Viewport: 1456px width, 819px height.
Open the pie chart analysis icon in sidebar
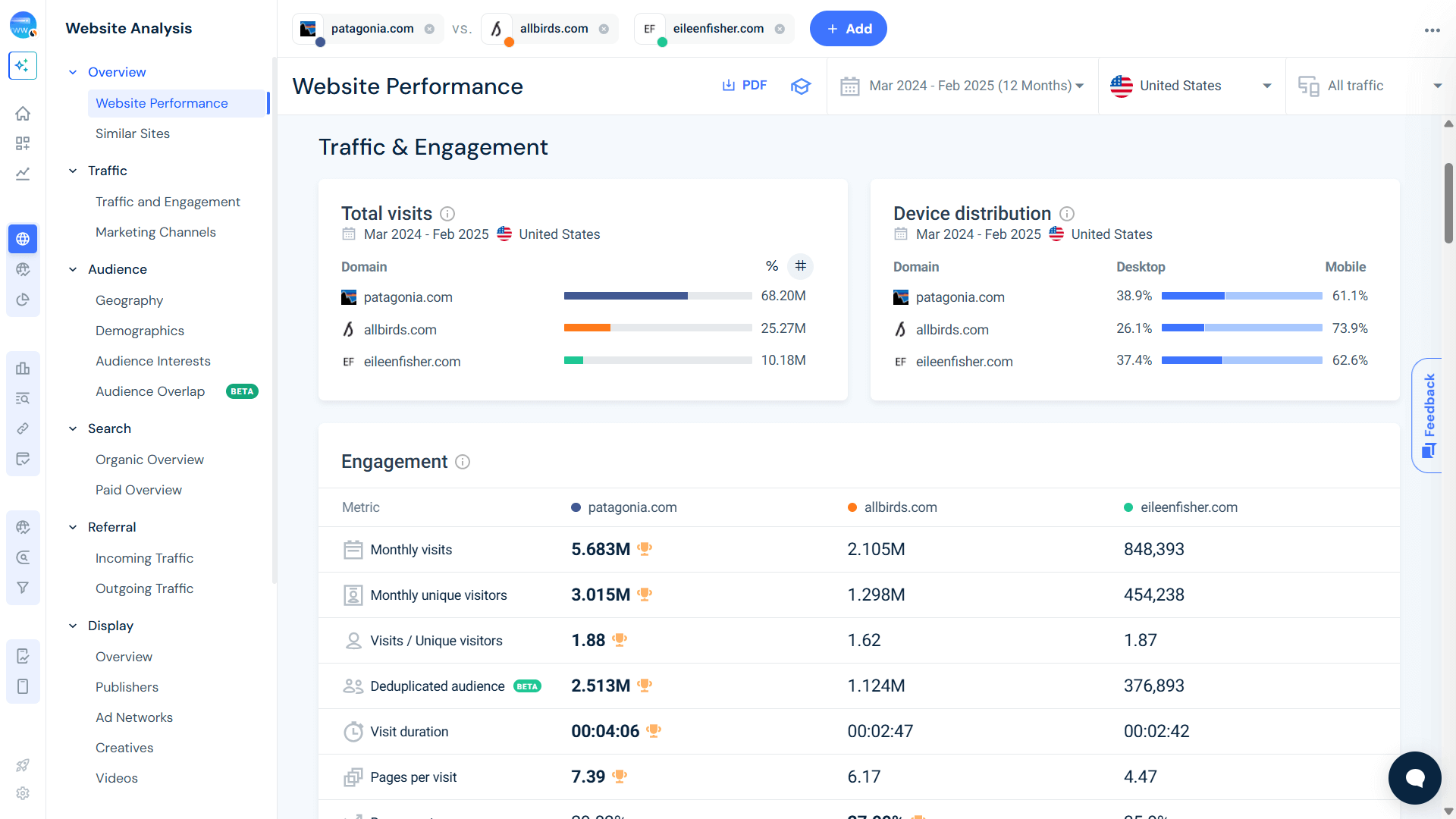pyautogui.click(x=23, y=299)
